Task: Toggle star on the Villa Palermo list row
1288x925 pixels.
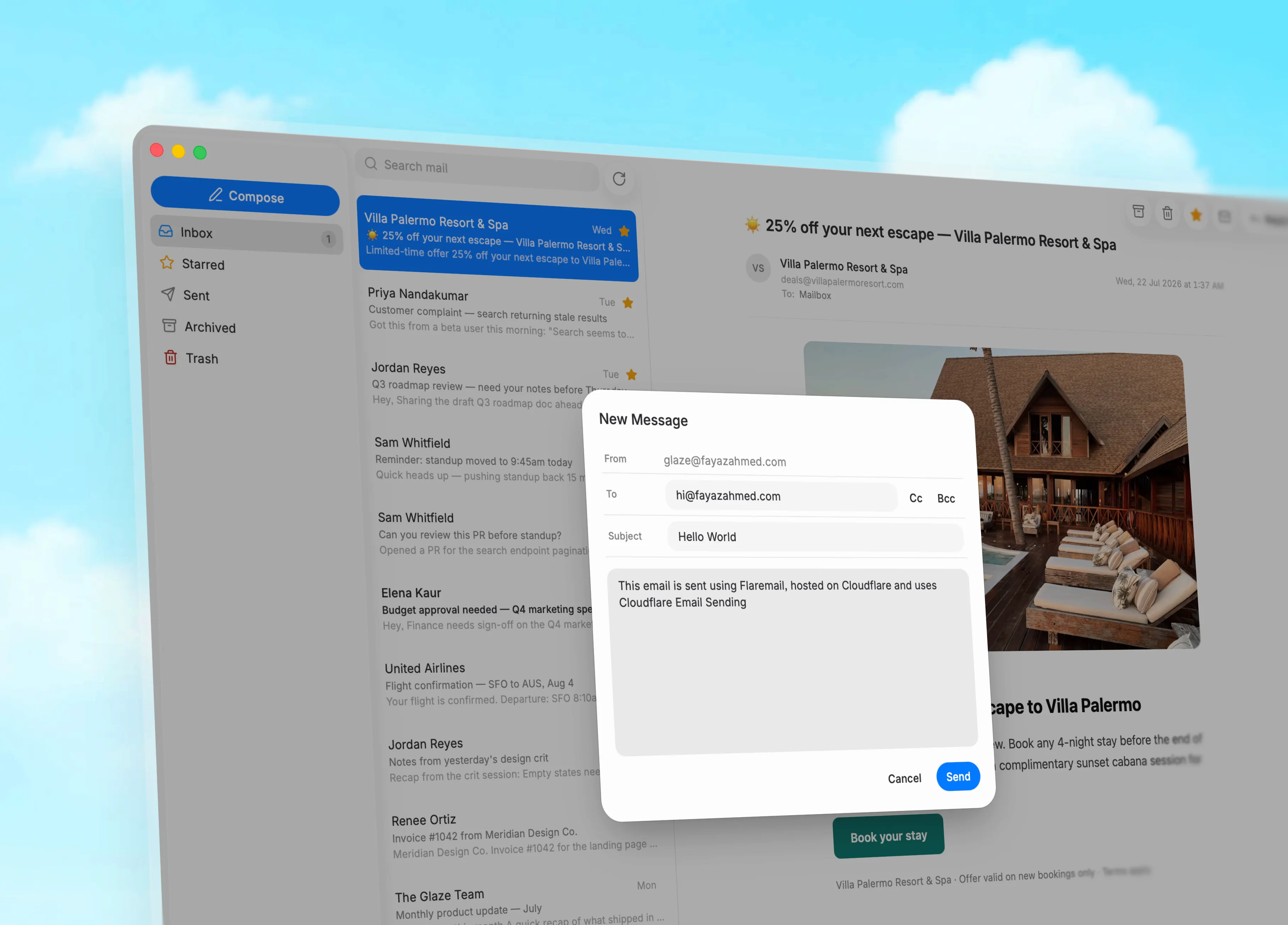Action: (624, 231)
